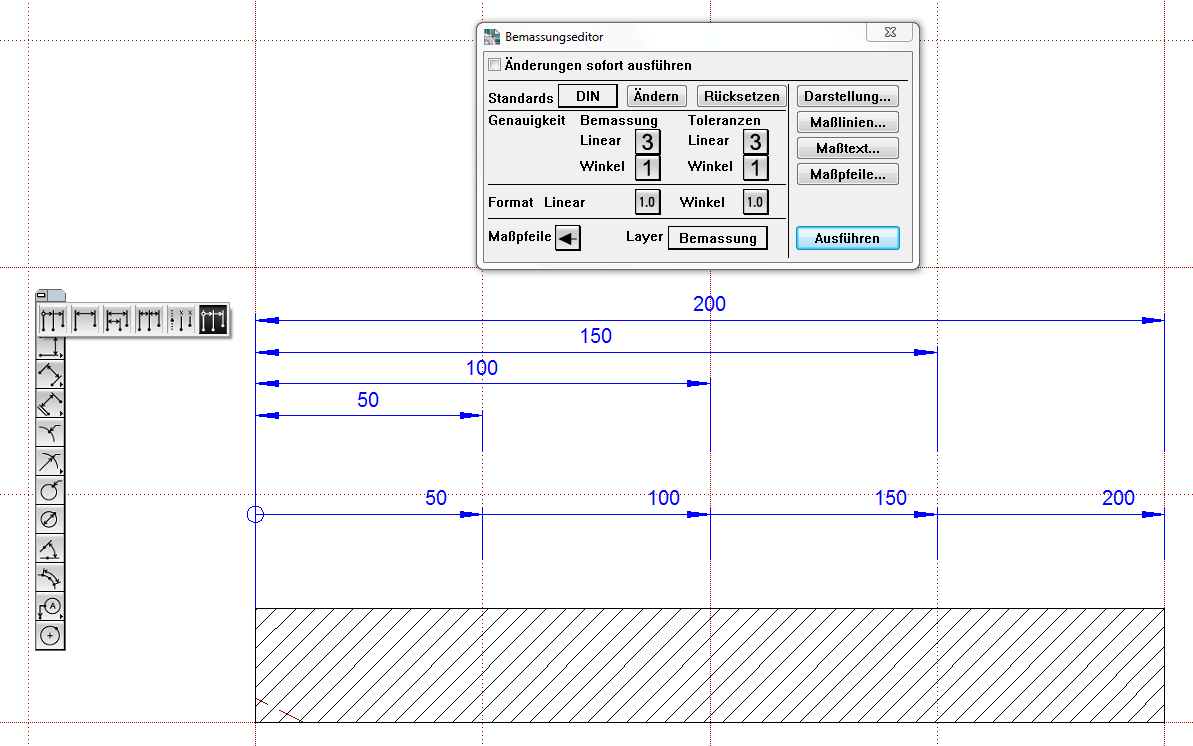Open the Darstellung... settings
Image resolution: width=1193 pixels, height=746 pixels.
[x=847, y=97]
